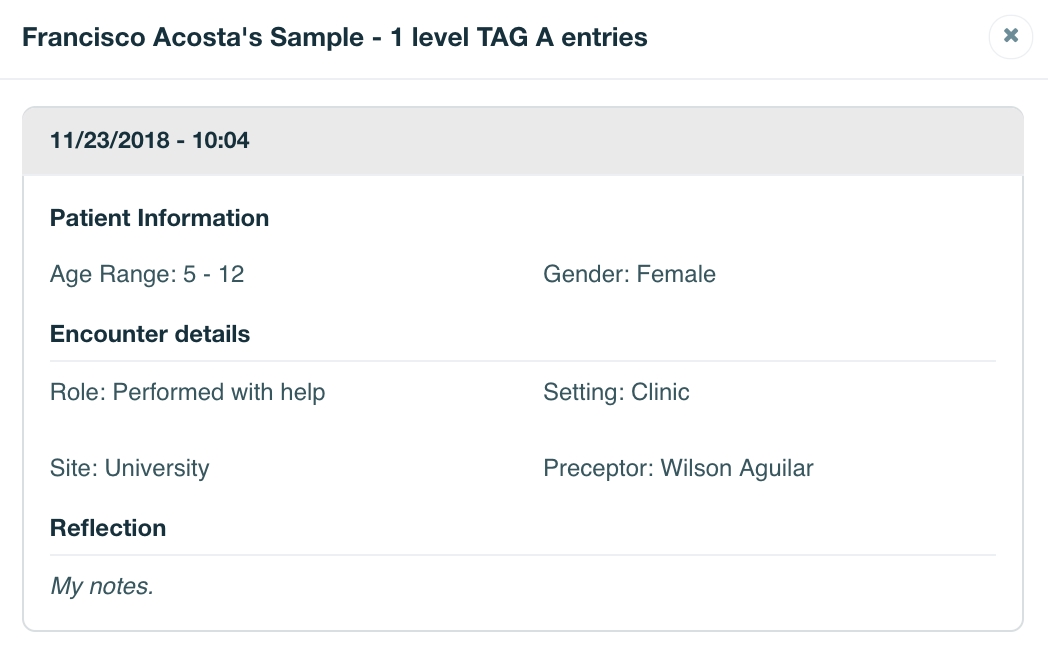The height and width of the screenshot is (648, 1048).
Task: Select the Wilson Aguilar preceptor name
Action: tap(737, 468)
